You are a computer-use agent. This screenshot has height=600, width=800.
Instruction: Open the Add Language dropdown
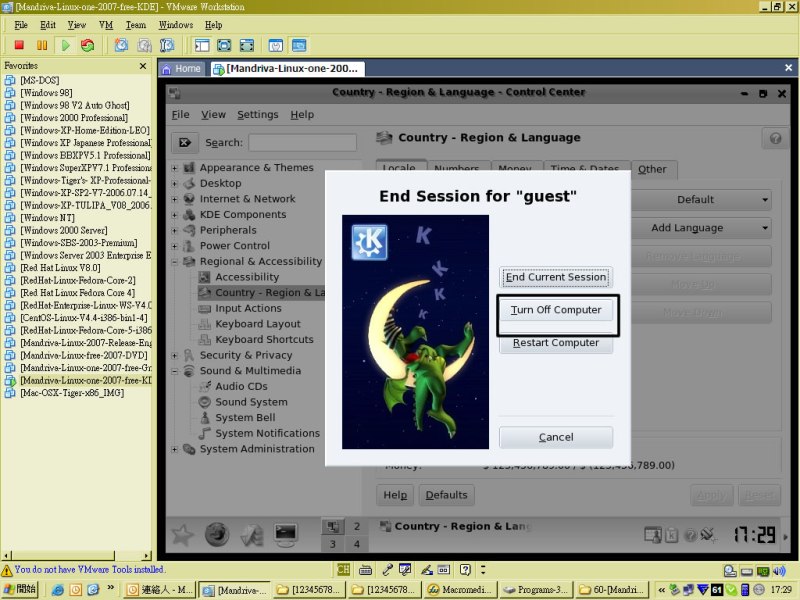pyautogui.click(x=702, y=228)
